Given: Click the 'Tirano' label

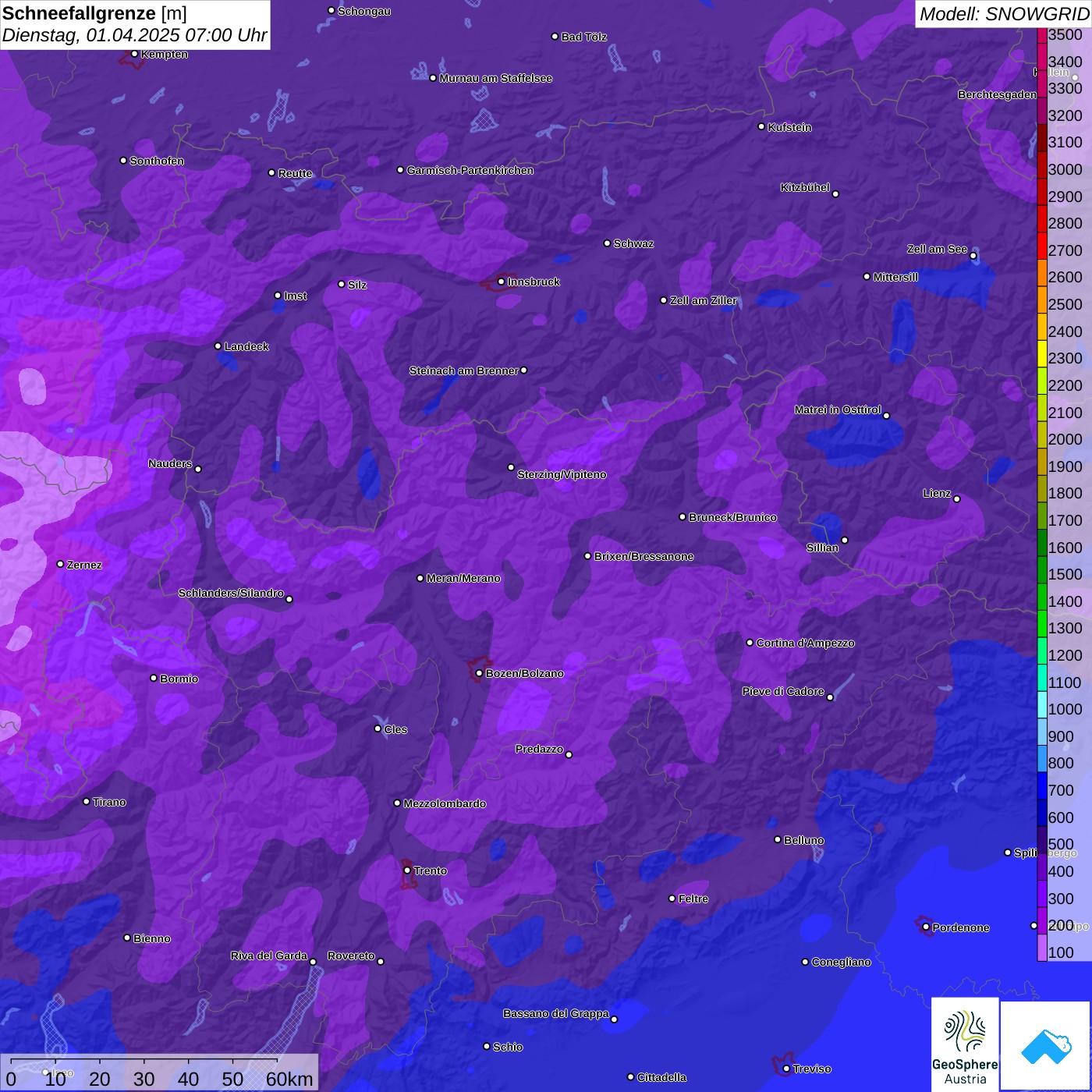Looking at the screenshot, I should (x=109, y=802).
